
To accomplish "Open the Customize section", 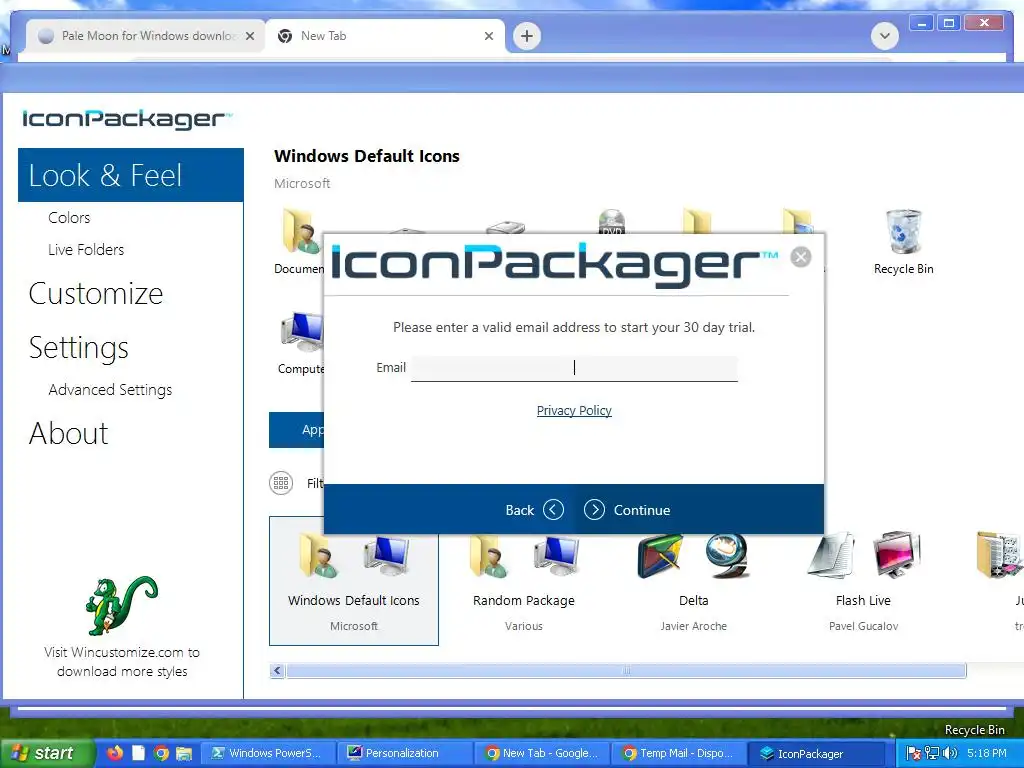I will click(96, 294).
